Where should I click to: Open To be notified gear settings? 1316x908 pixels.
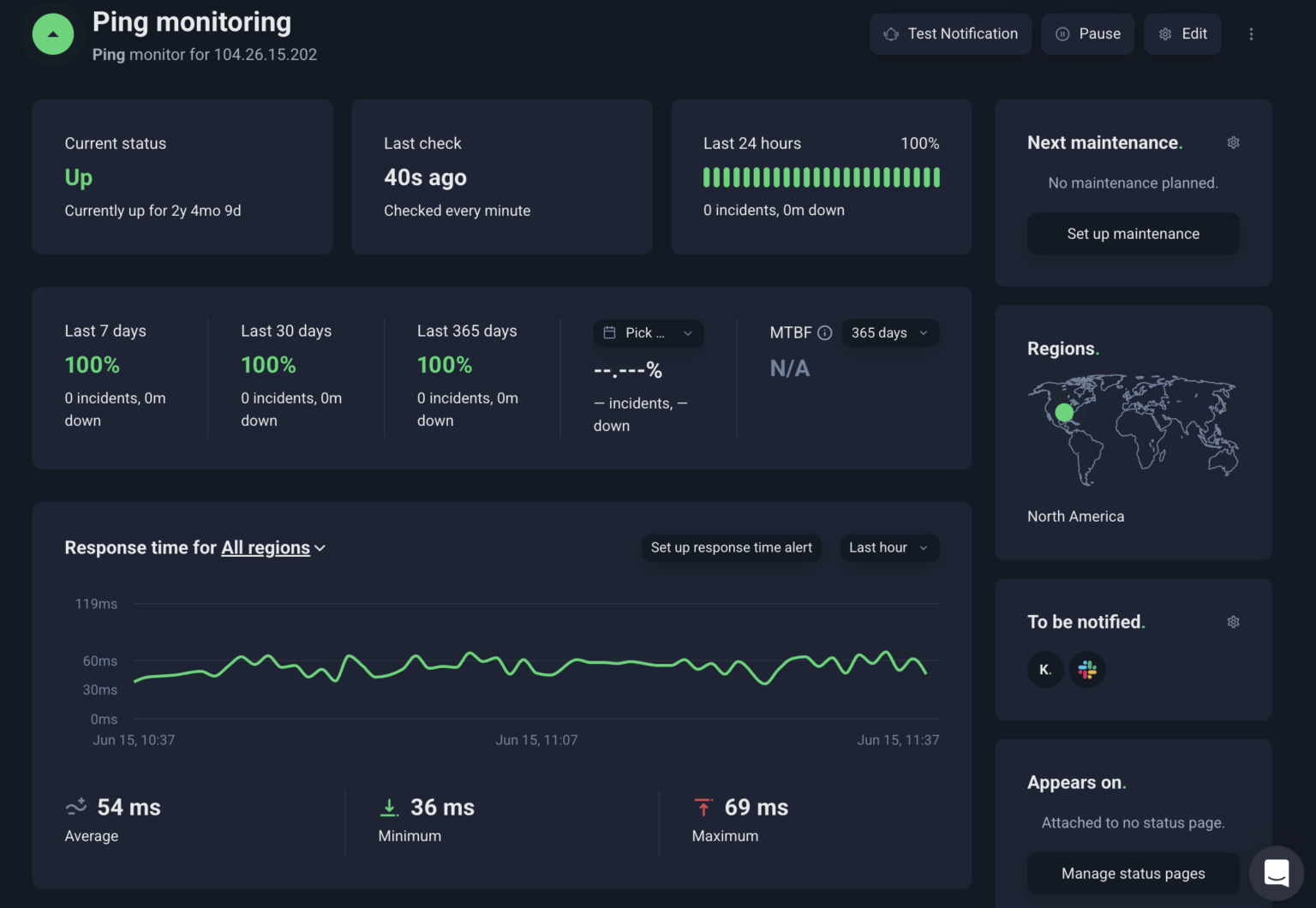(x=1233, y=623)
